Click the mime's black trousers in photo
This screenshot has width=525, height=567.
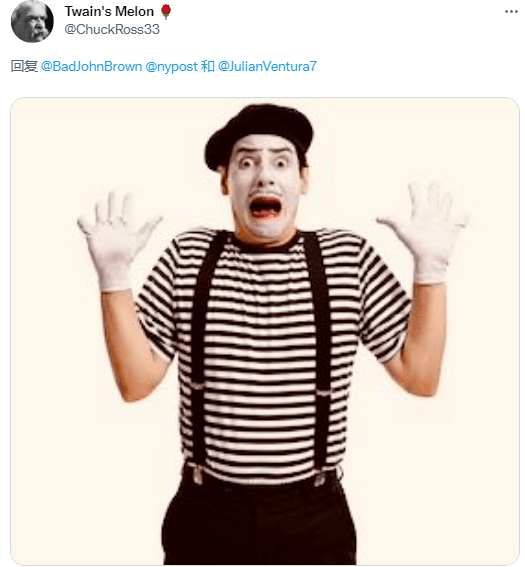click(x=259, y=521)
